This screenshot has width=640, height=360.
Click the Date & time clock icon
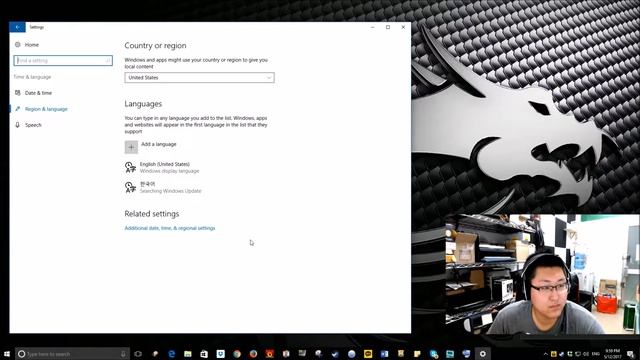[x=18, y=93]
